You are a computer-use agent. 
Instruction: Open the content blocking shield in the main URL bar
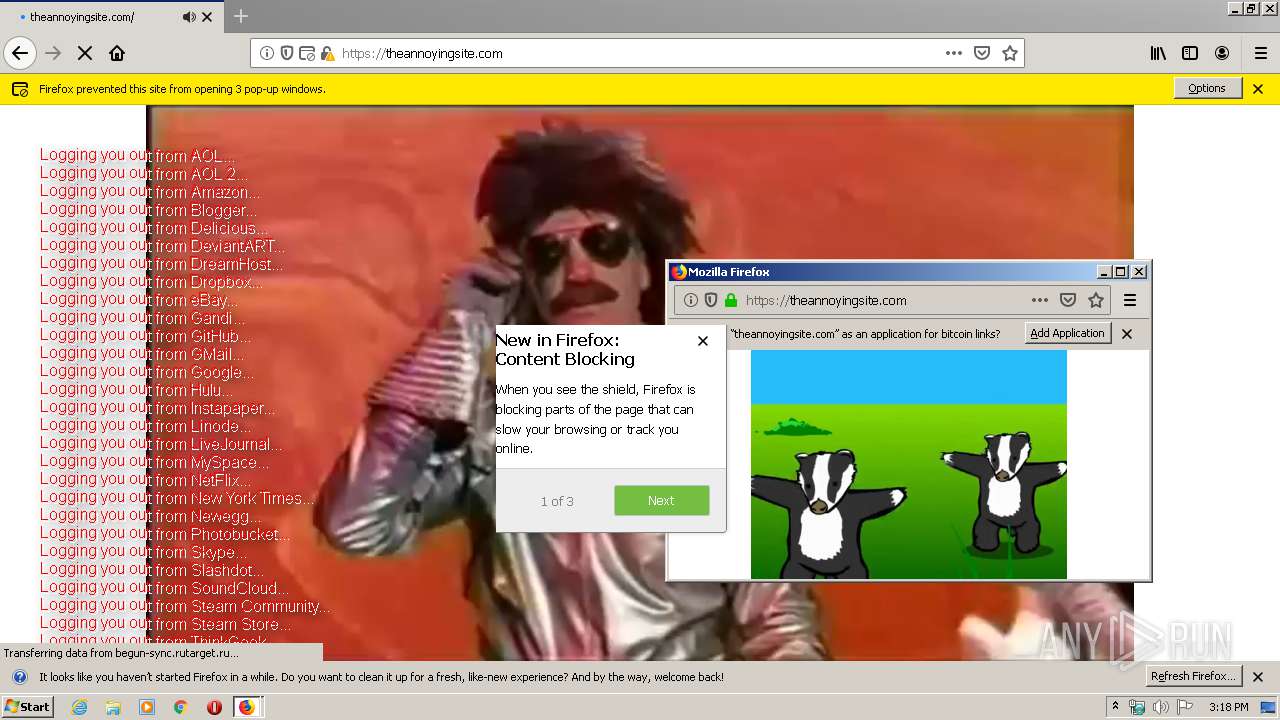287,53
